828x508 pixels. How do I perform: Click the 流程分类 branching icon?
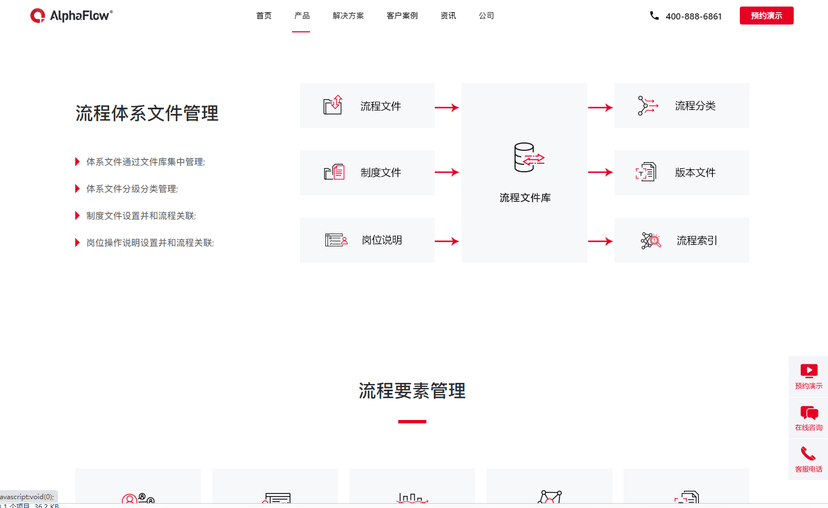click(x=648, y=106)
